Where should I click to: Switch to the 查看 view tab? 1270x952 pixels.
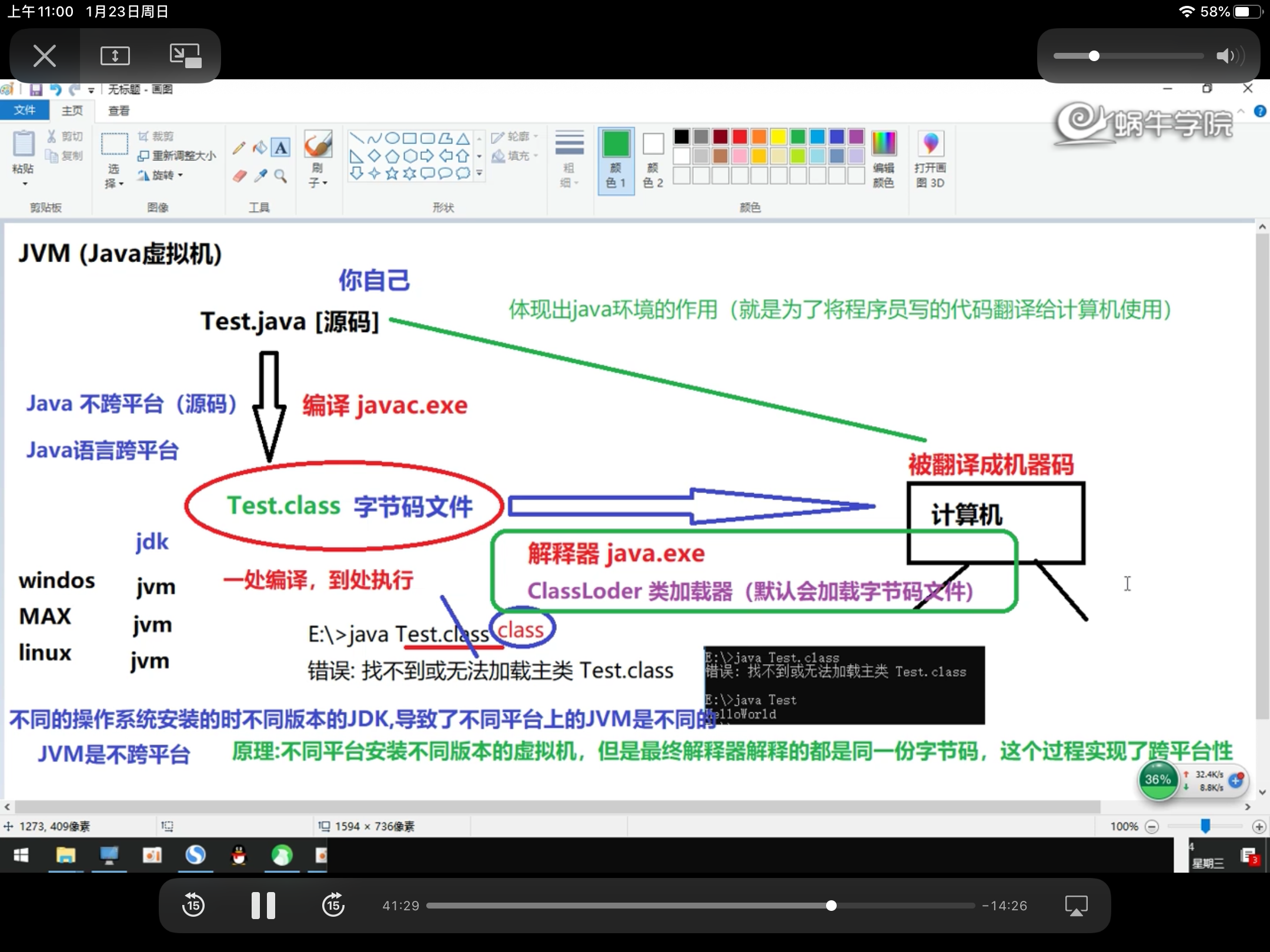click(x=119, y=110)
